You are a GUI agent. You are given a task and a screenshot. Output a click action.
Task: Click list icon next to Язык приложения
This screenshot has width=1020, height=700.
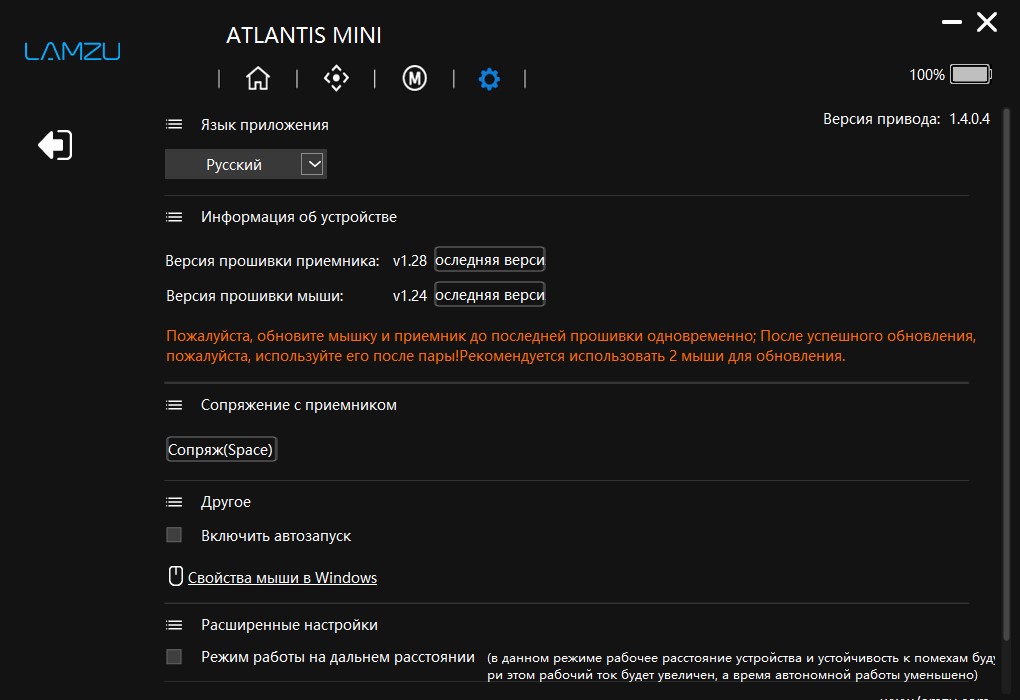(174, 124)
